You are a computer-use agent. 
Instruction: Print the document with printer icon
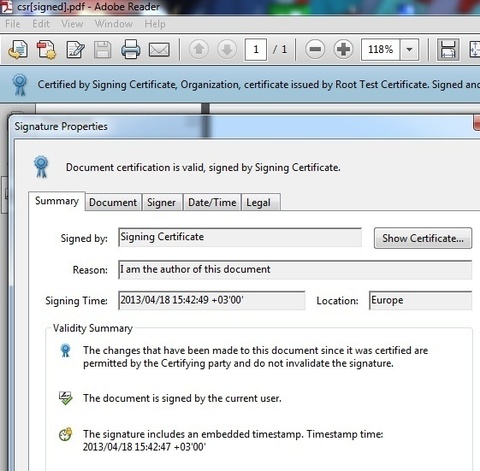(x=130, y=49)
